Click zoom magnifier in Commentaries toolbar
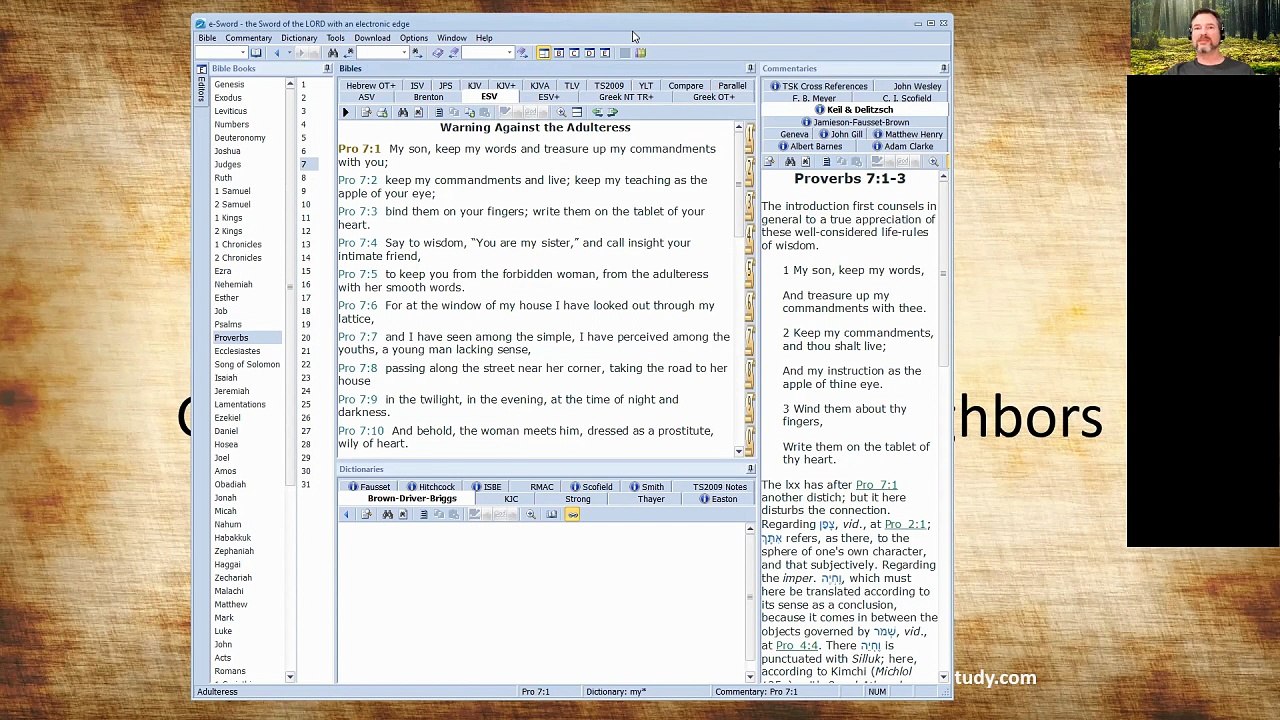The width and height of the screenshot is (1280, 720). coord(933,161)
